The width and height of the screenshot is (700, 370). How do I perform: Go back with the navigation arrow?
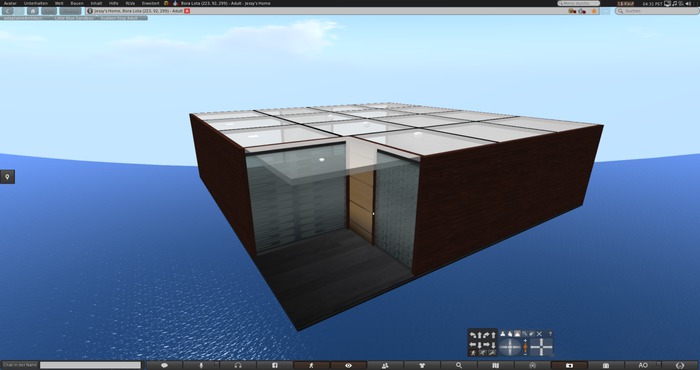[x=7, y=11]
